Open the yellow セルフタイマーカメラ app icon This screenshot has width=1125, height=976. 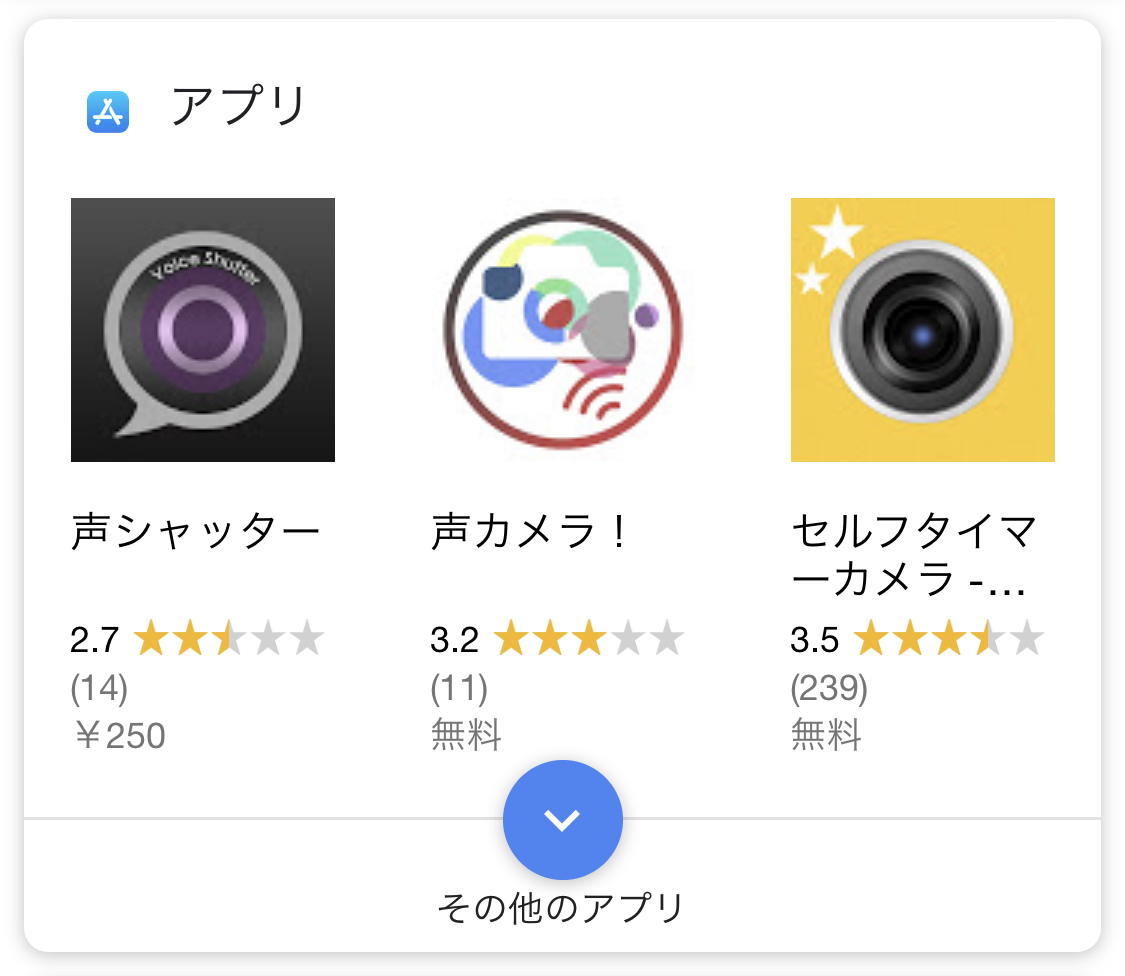click(x=922, y=330)
